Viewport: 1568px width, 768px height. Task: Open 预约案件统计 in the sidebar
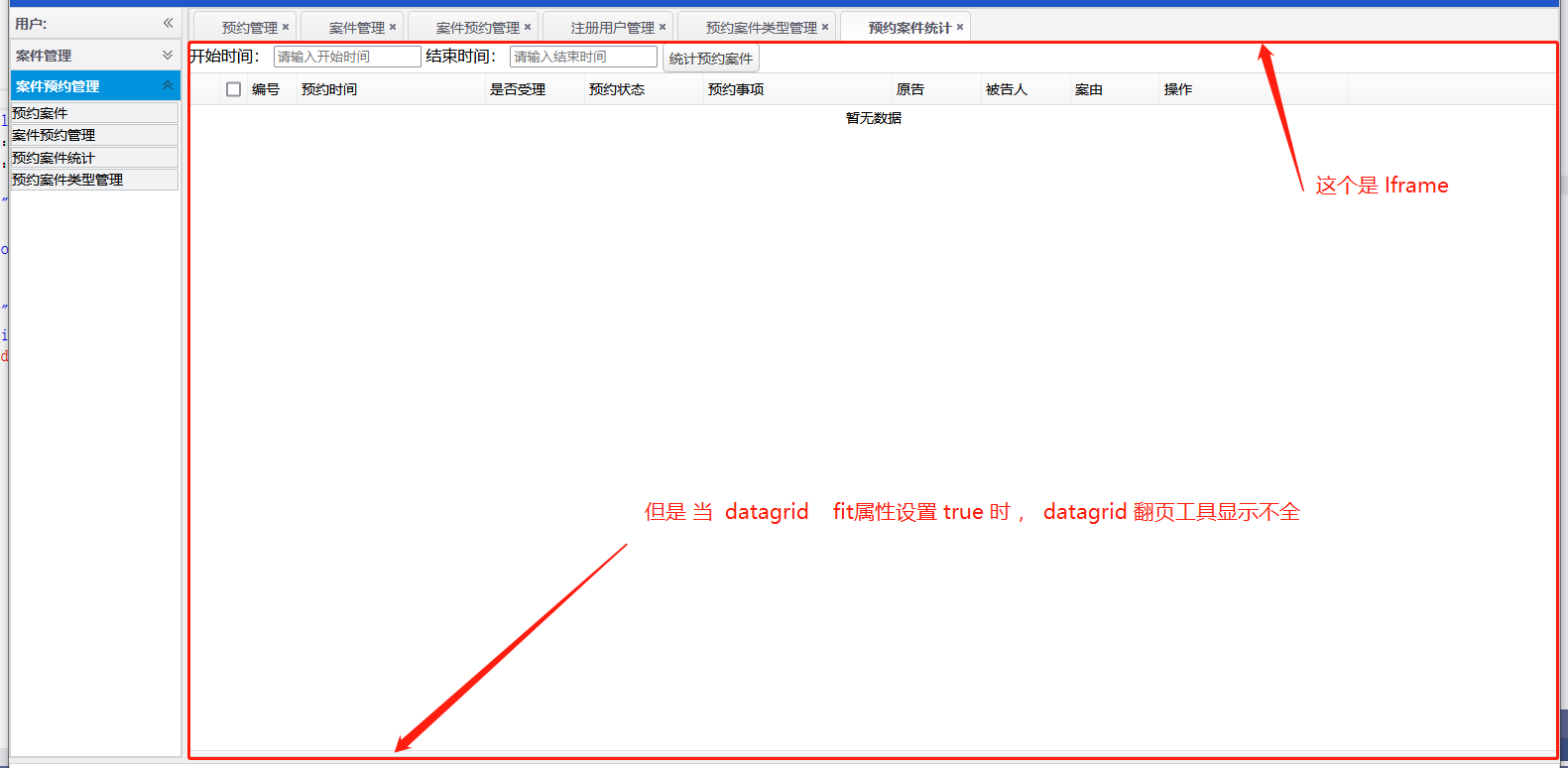(94, 158)
